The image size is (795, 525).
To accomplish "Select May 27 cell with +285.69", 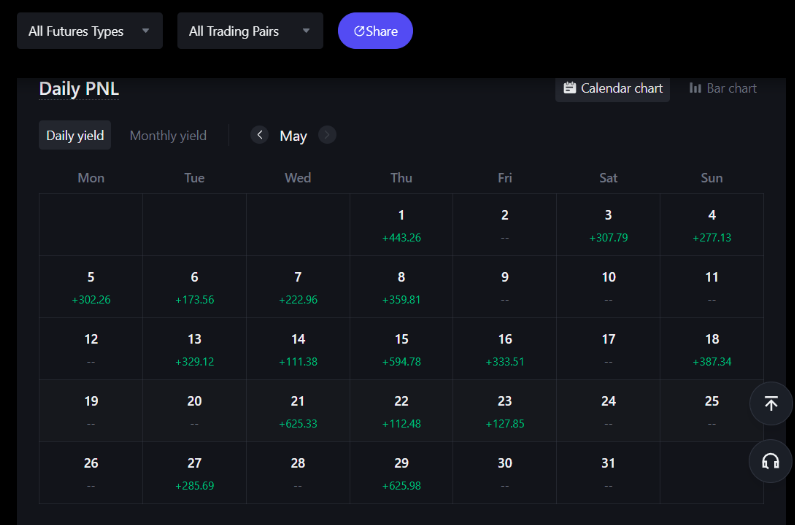I will tap(194, 473).
